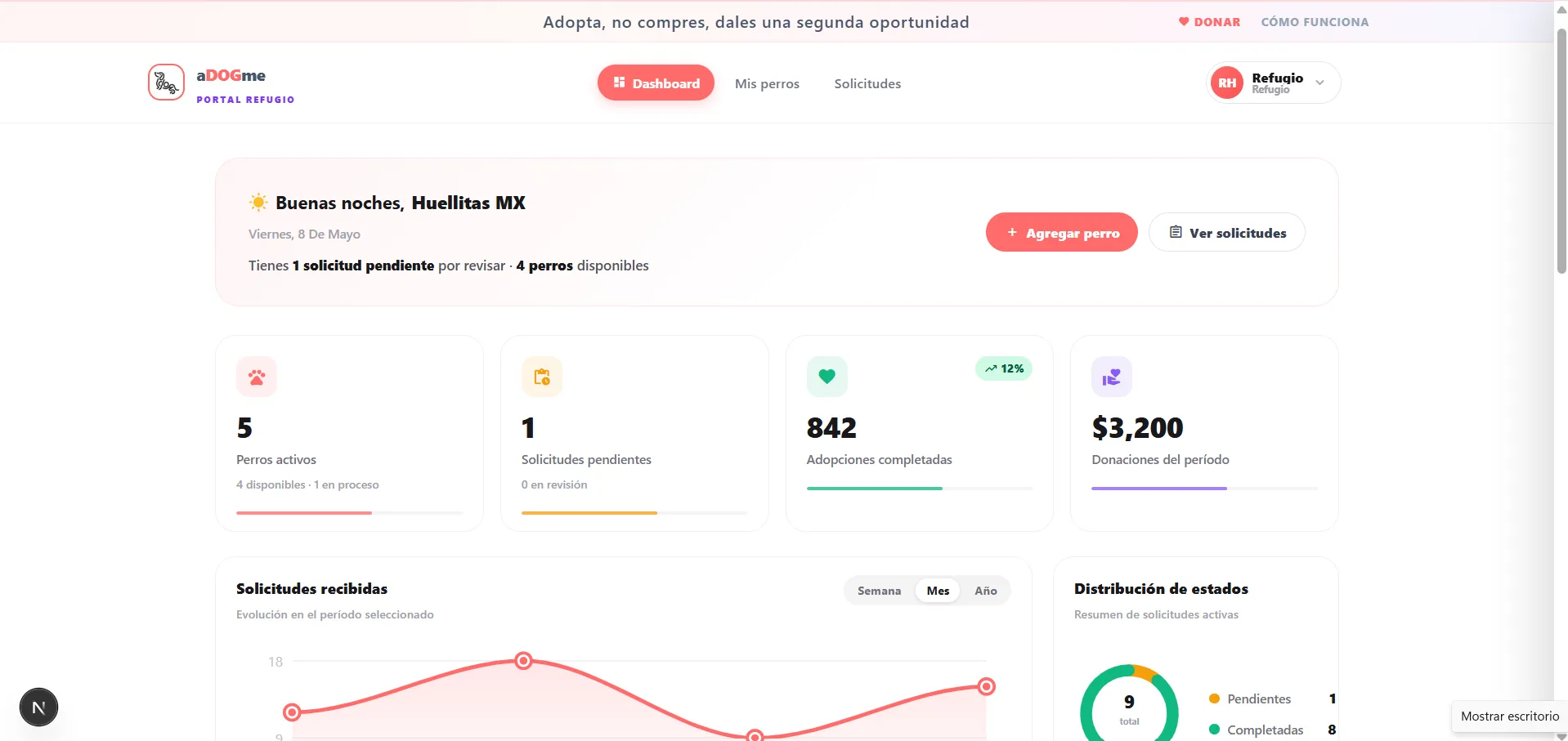Viewport: 1568px width, 741px height.
Task: Click the list icon in Ver solicitudes
Action: [1176, 232]
